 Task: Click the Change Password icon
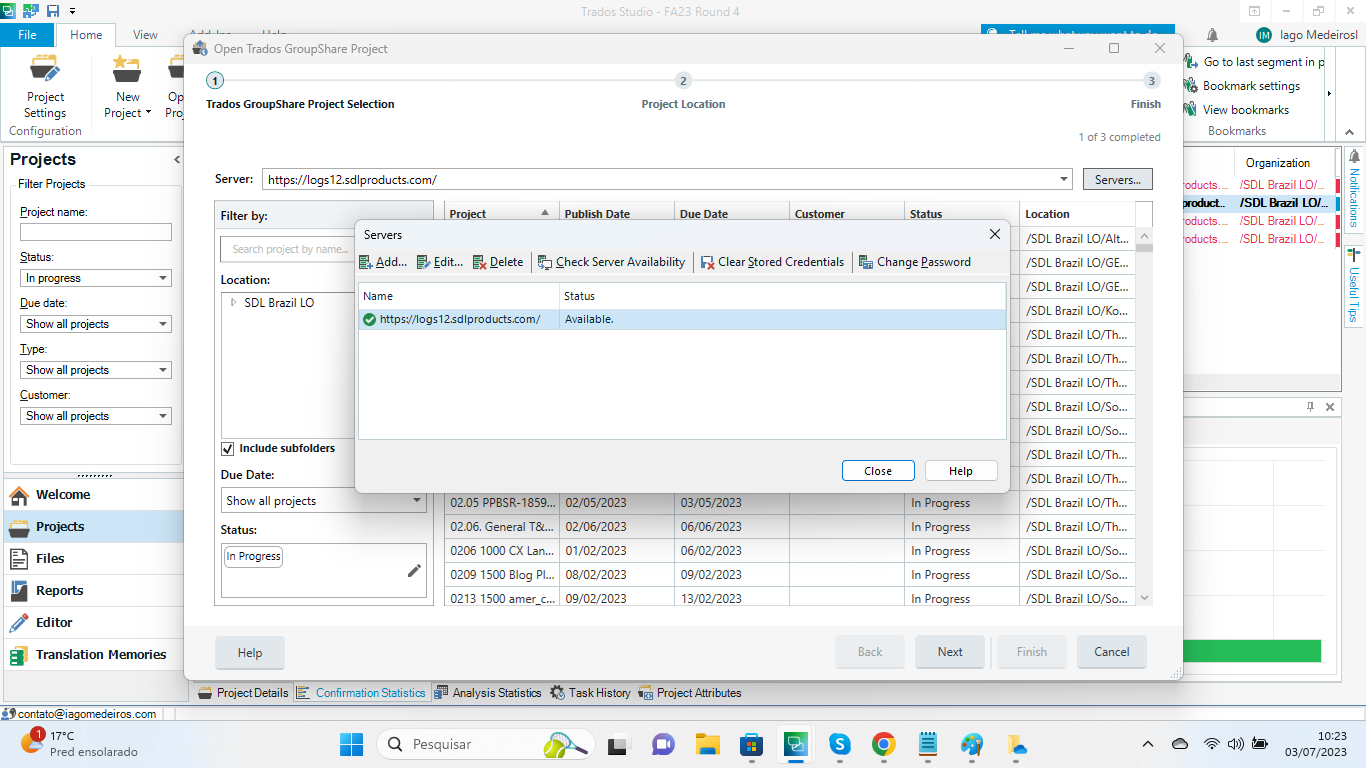866,262
